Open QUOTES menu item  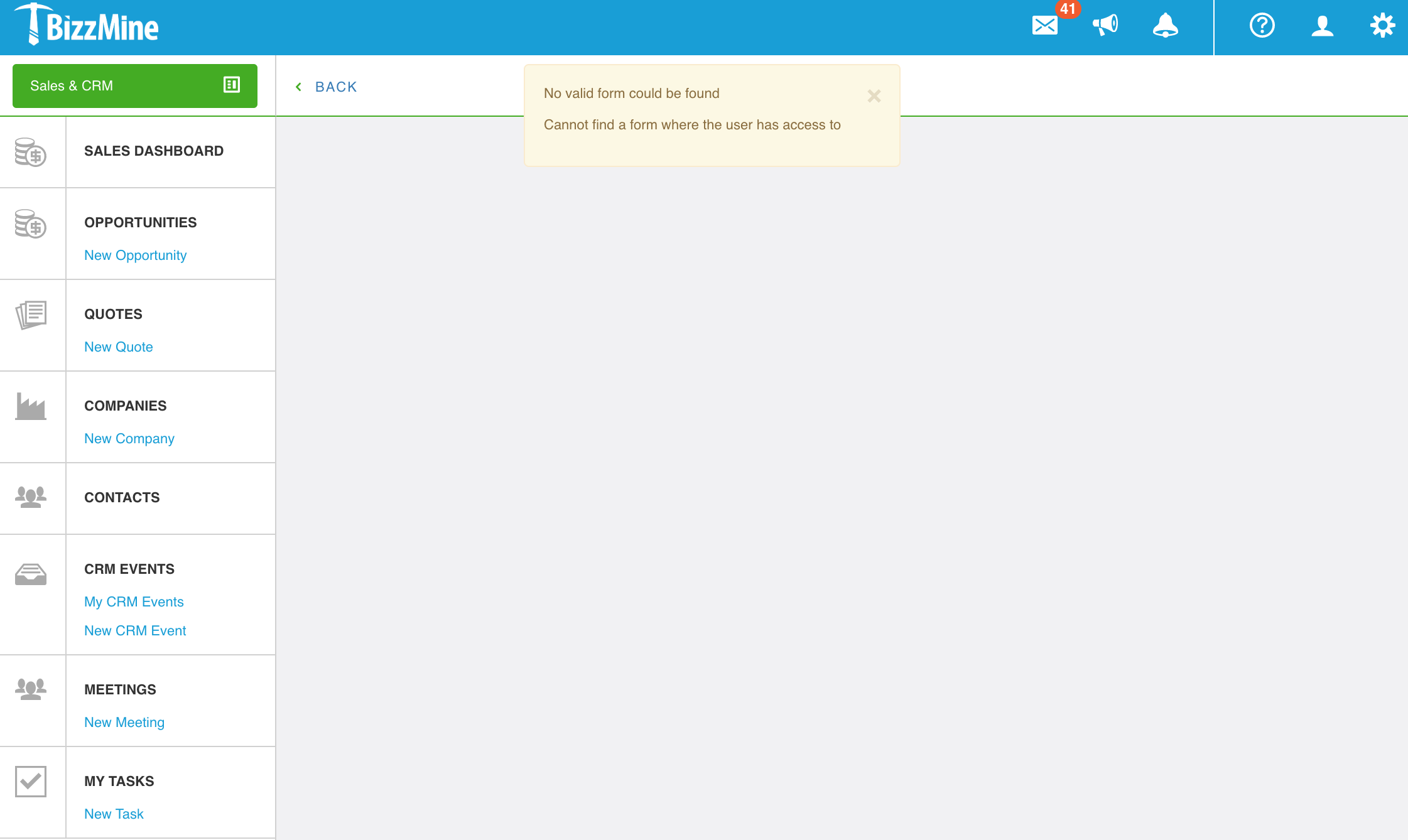114,314
